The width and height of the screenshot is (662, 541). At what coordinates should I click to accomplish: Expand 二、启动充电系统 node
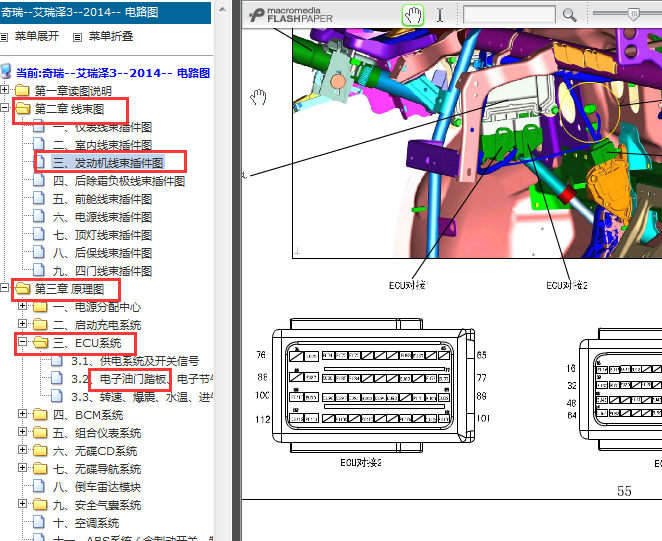point(22,324)
